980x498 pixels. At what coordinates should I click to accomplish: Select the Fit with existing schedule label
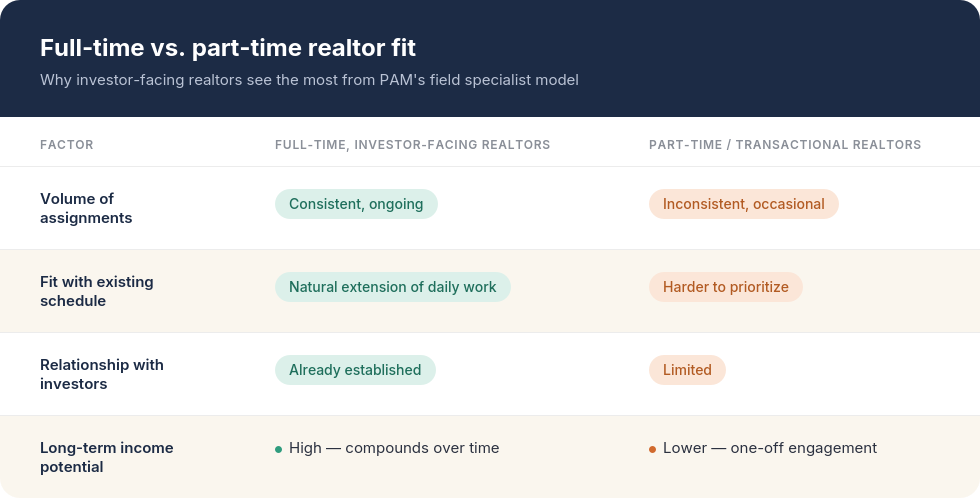click(97, 291)
